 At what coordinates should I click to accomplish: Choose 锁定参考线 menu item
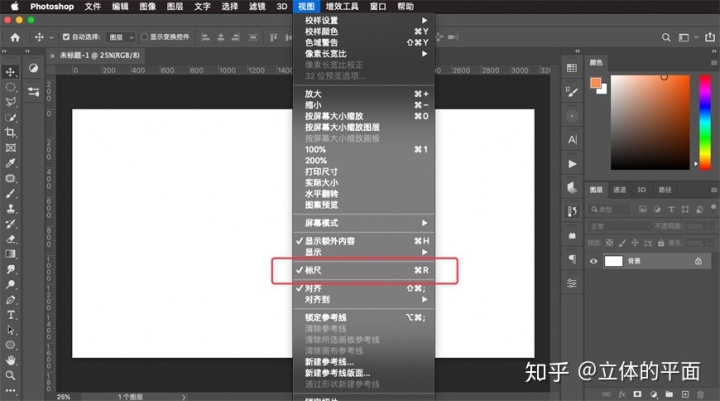(x=364, y=317)
